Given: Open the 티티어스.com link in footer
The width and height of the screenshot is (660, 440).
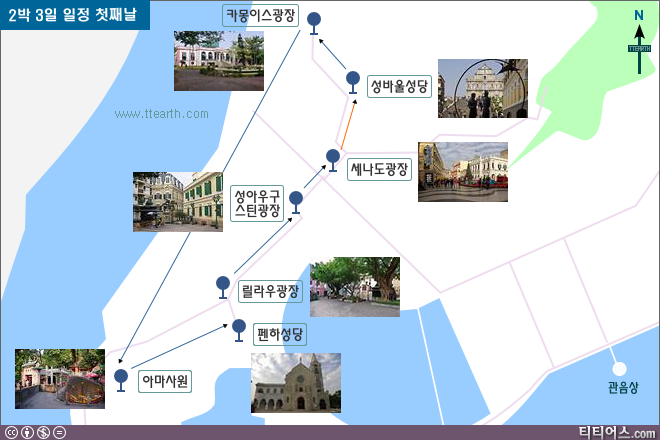Looking at the screenshot, I should point(617,432).
